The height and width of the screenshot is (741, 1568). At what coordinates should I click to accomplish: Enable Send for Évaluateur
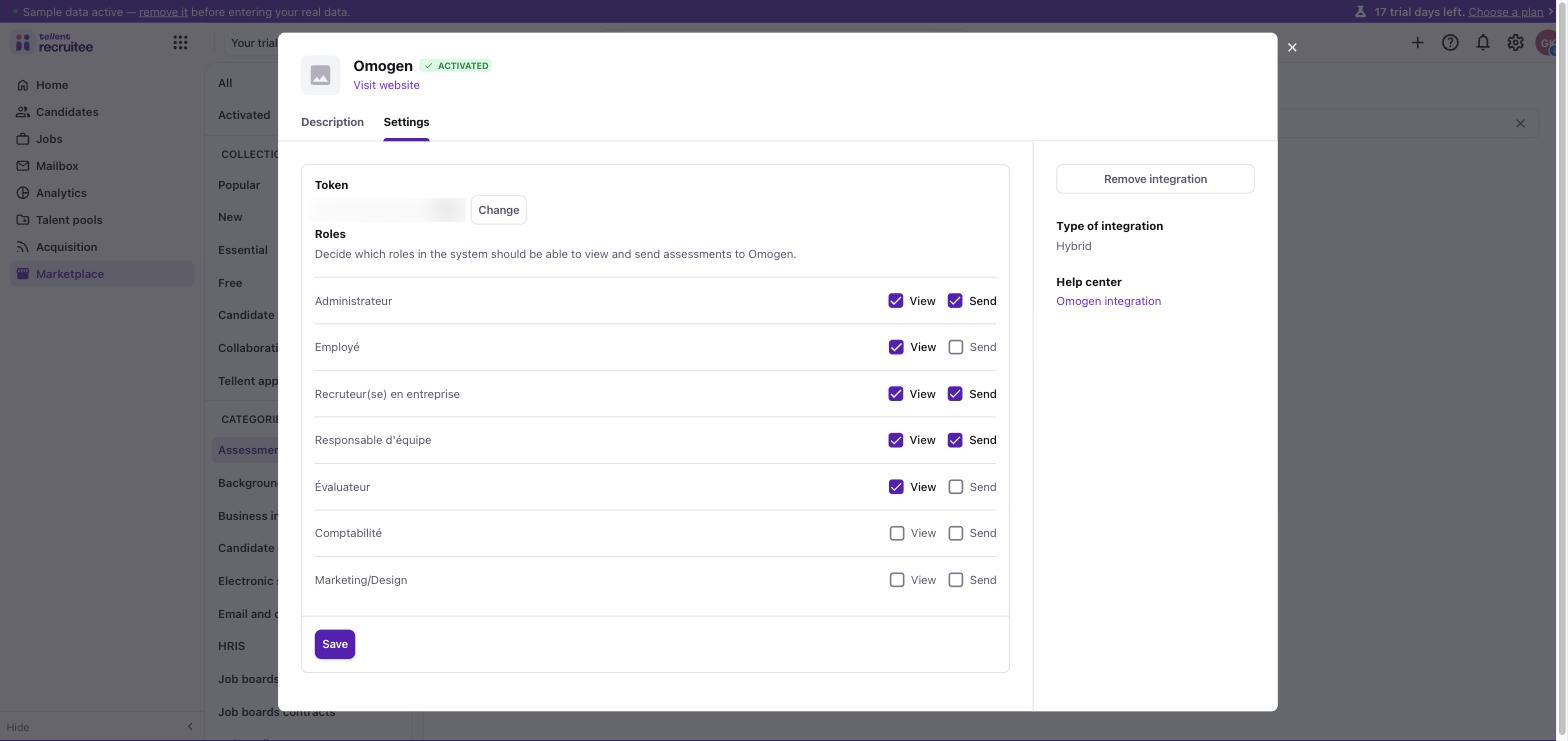click(x=955, y=487)
